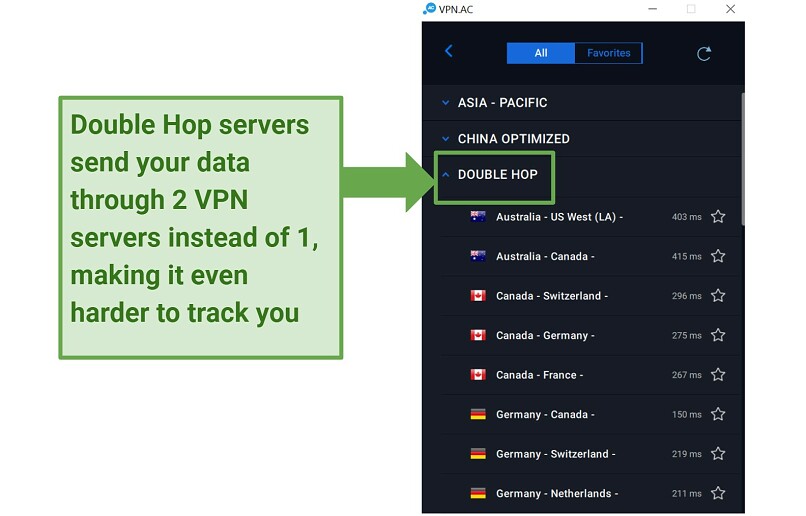This screenshot has height=516, width=806.
Task: Click the German flag beside Germany - Canada
Action: pos(478,414)
